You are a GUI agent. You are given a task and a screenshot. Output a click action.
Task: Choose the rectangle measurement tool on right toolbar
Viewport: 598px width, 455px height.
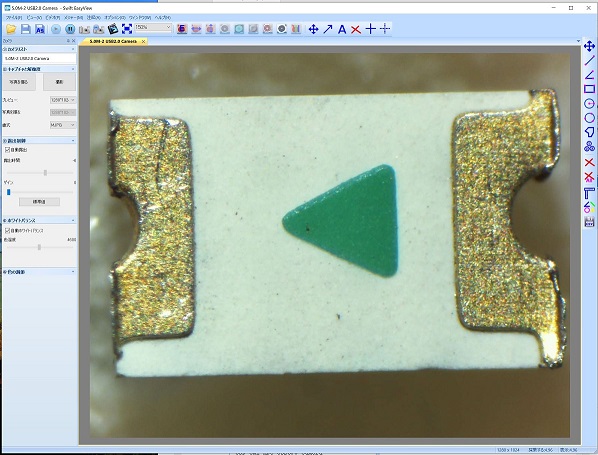point(589,89)
